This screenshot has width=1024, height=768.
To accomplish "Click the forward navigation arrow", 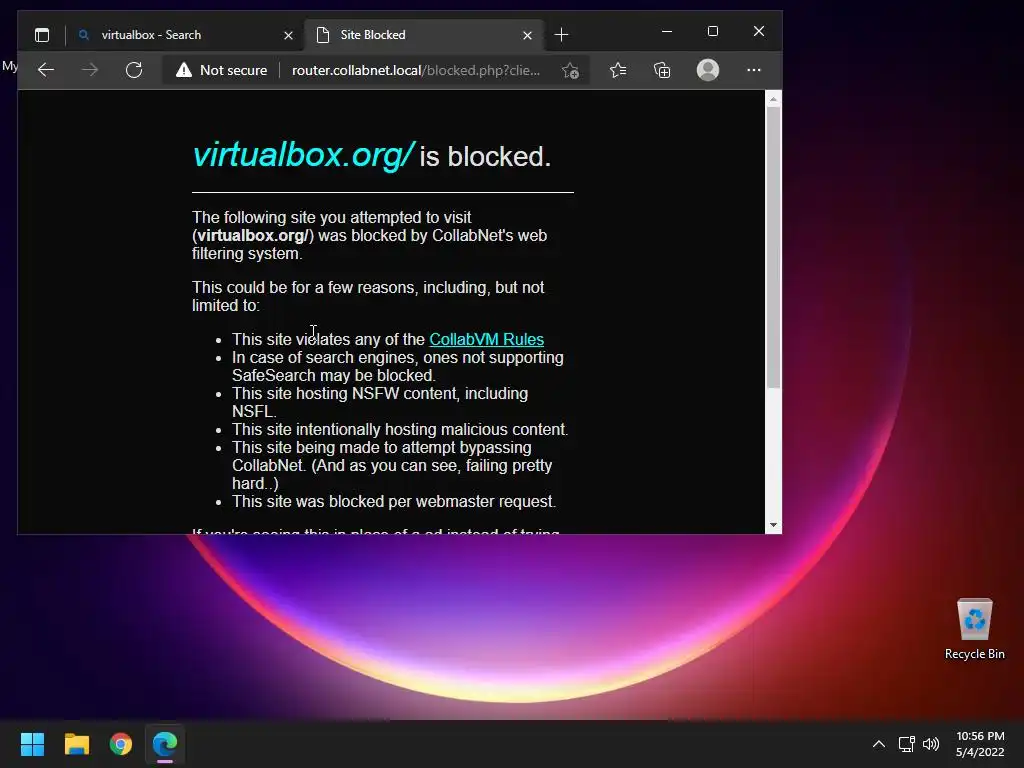I will coord(90,70).
